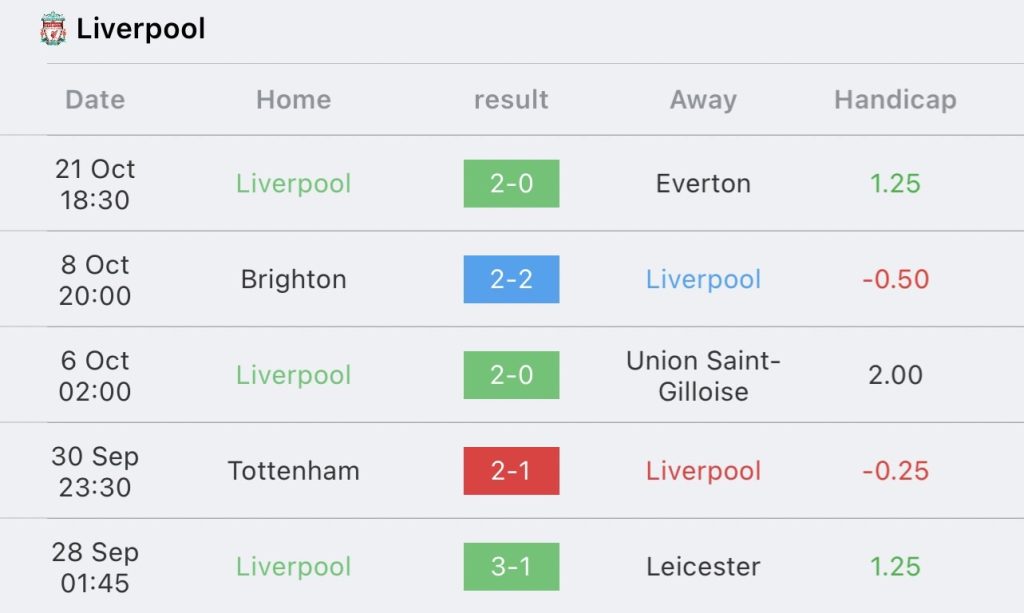Select the Date column header
The height and width of the screenshot is (613, 1024).
95,100
